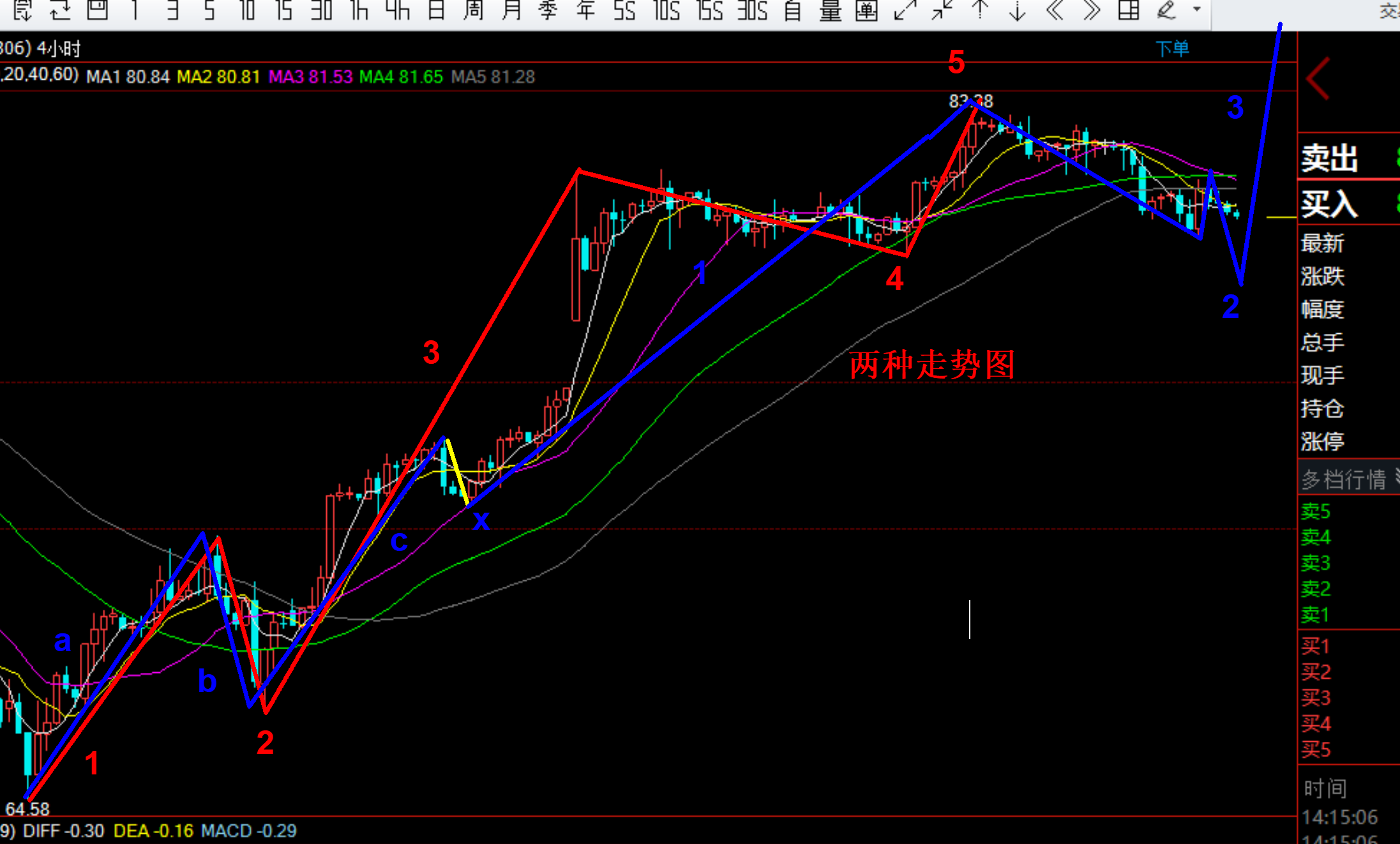Click the double right chevron icon

[x=1092, y=10]
